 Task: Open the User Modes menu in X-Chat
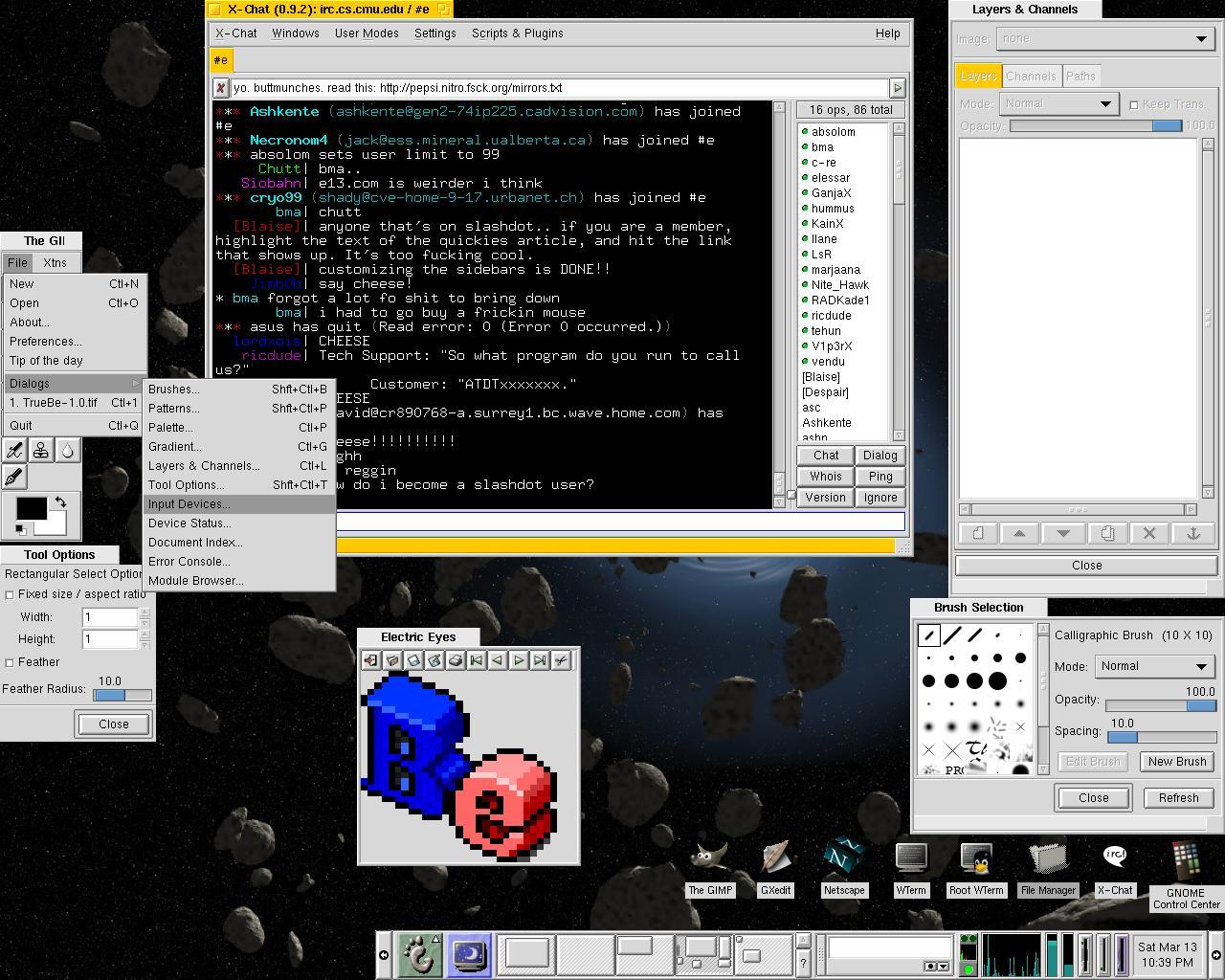tap(367, 33)
